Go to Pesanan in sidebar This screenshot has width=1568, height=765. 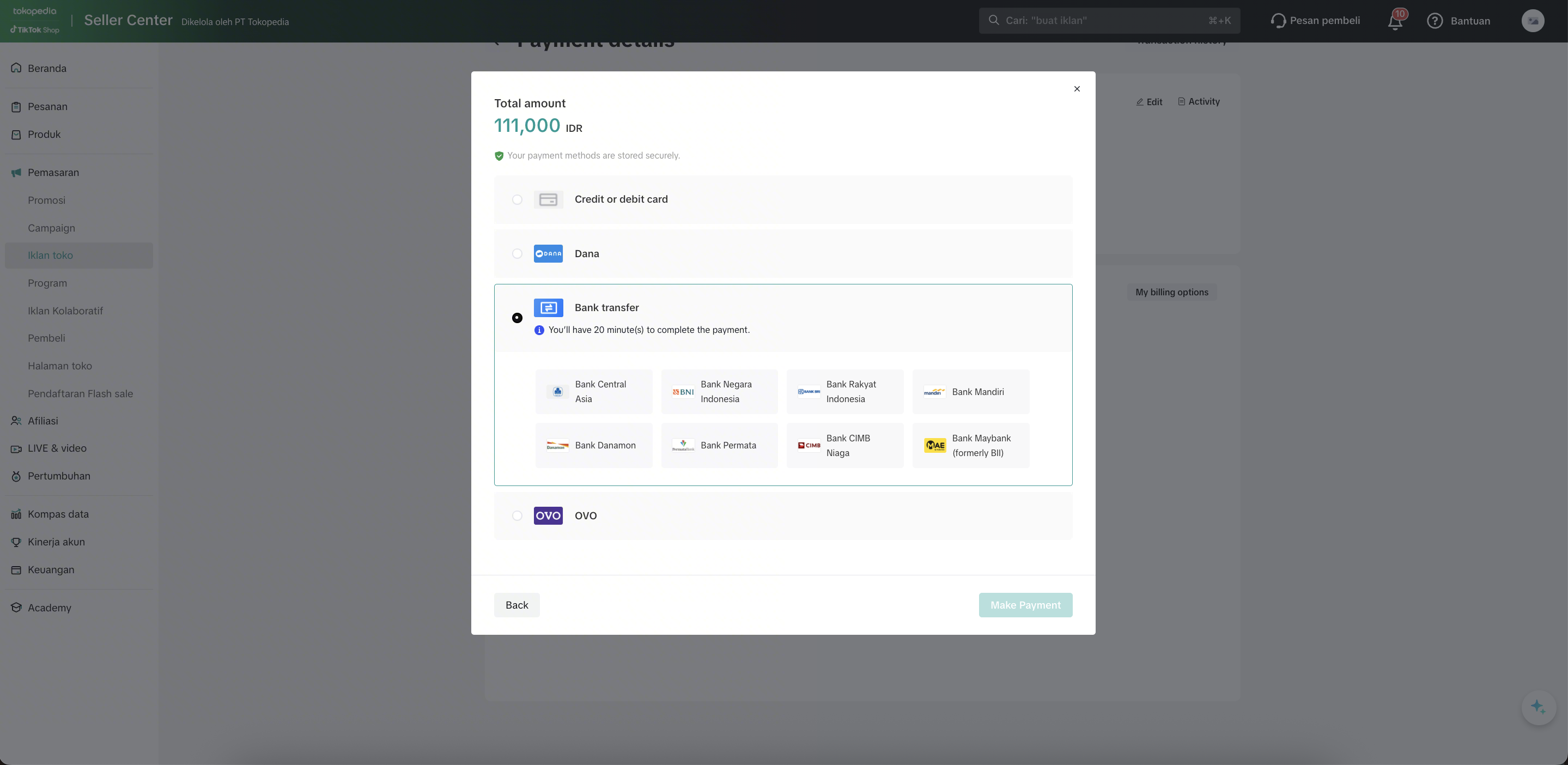47,106
